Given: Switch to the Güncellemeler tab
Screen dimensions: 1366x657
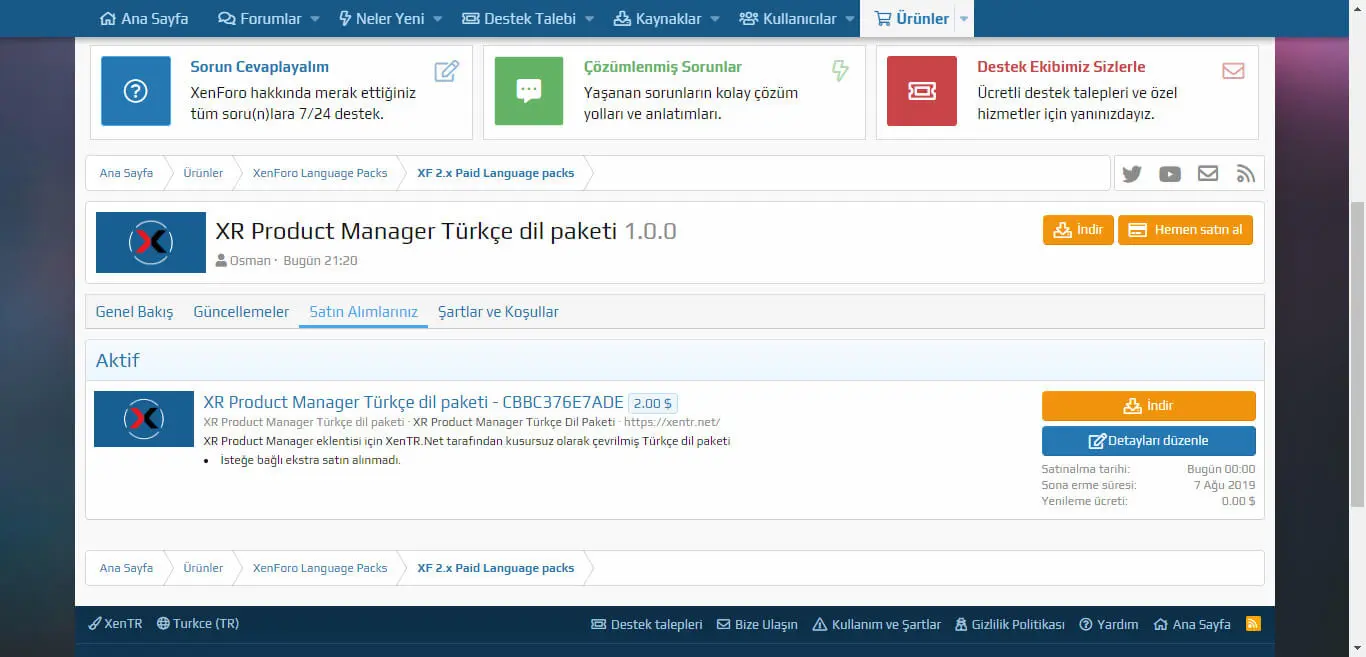Looking at the screenshot, I should pos(241,312).
